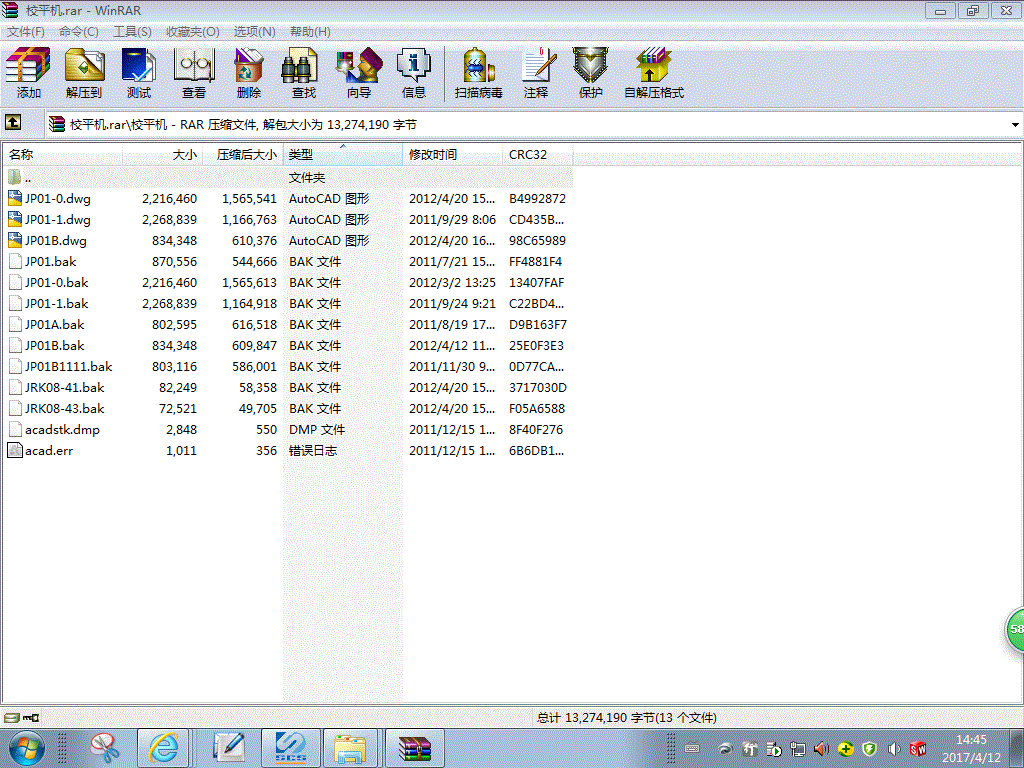
Task: Open the file explorer taskbar icon
Action: [x=349, y=748]
